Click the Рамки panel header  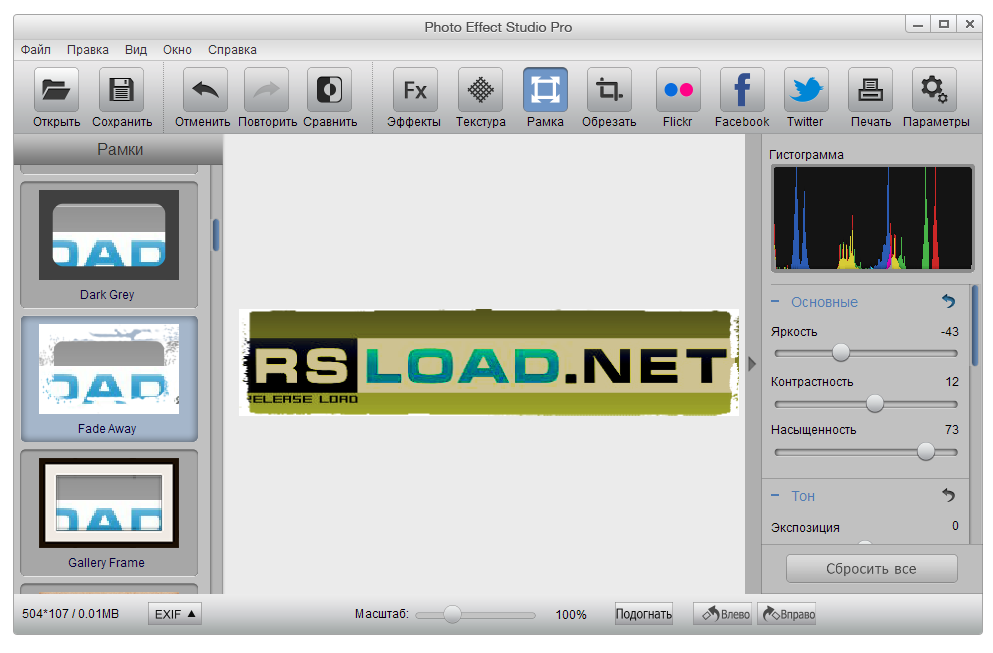tap(118, 149)
